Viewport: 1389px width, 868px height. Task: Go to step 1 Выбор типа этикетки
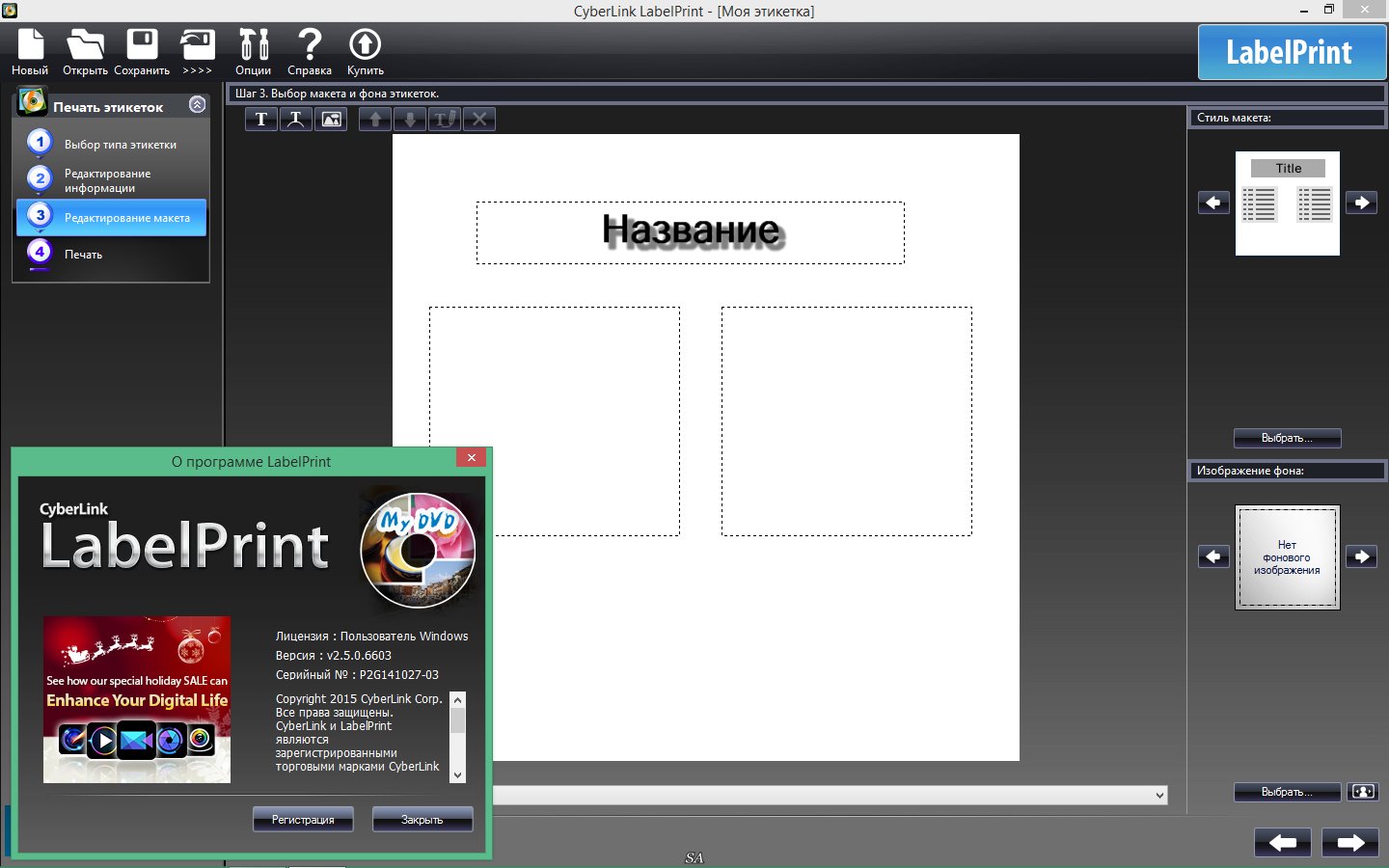click(120, 144)
